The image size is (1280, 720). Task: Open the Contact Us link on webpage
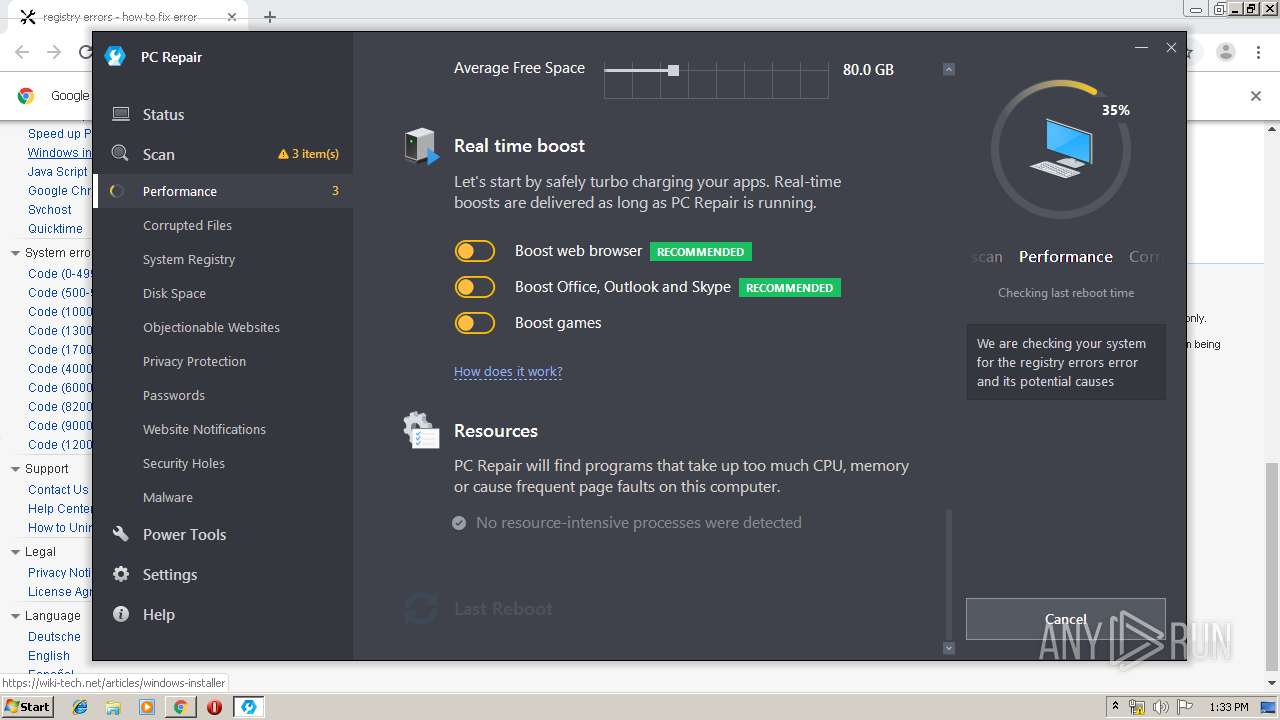[x=58, y=490]
